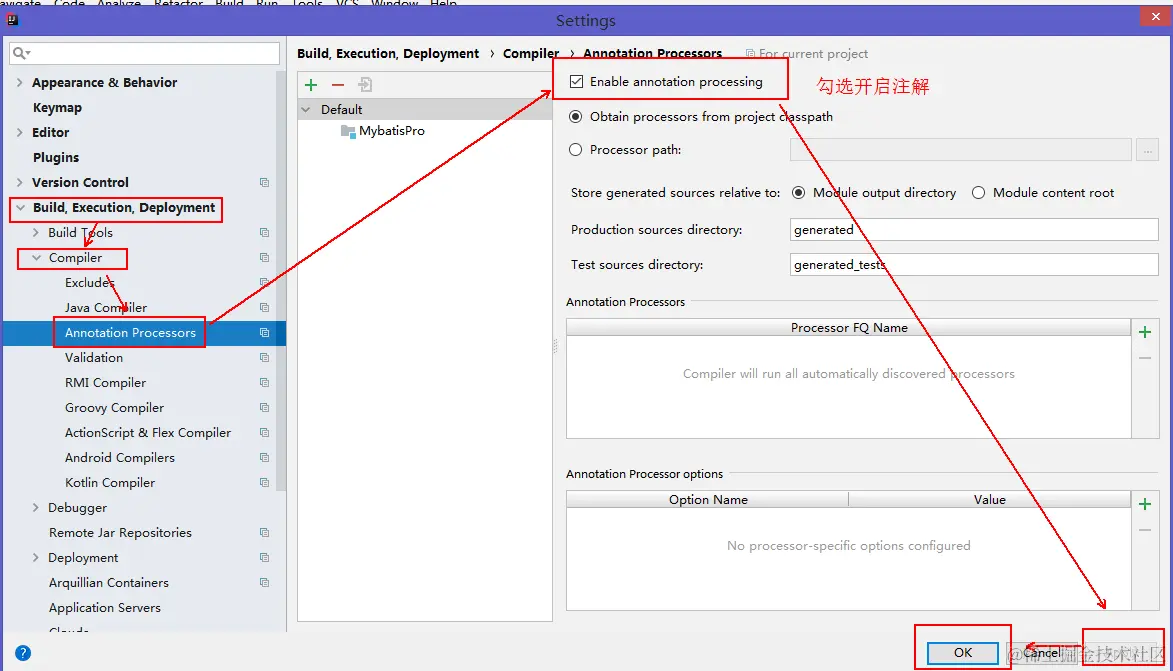Open Keymap settings page
Screen dimensions: 1173x671
tap(57, 108)
